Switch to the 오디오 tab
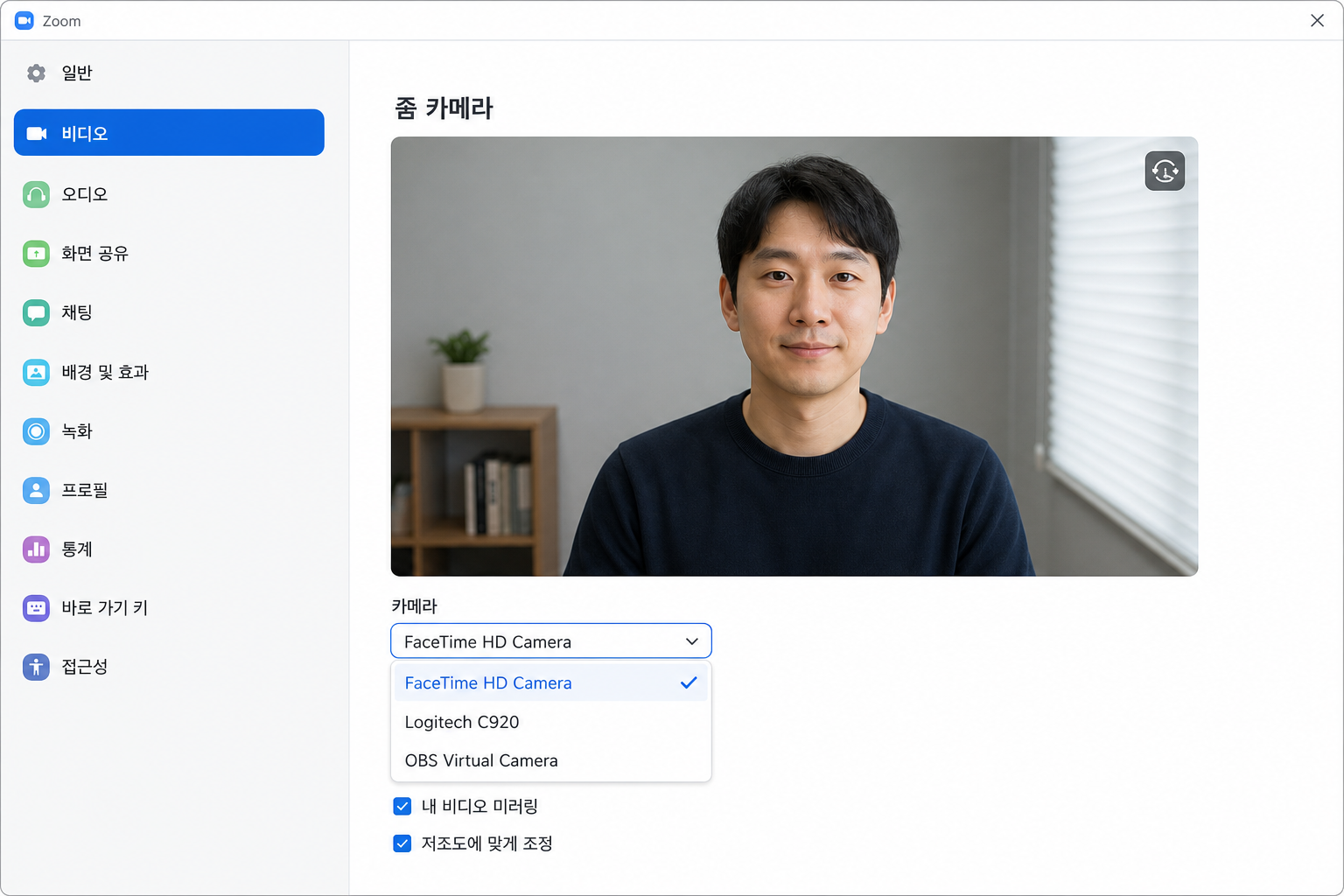The height and width of the screenshot is (896, 1344). pyautogui.click(x=169, y=194)
